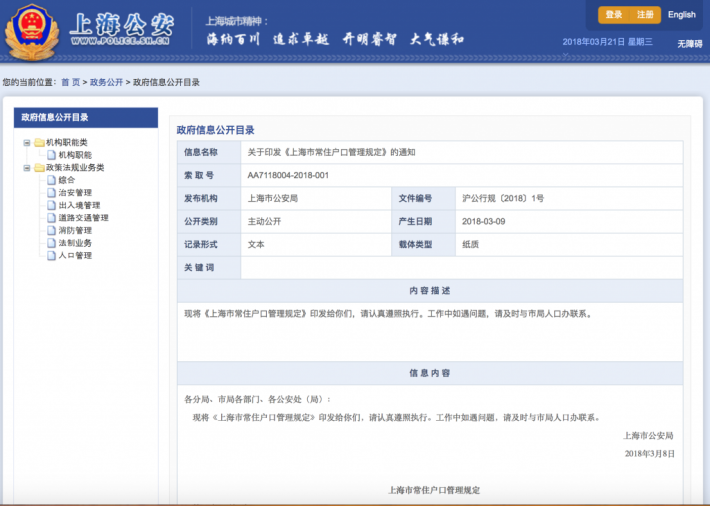Go to 首页 in the breadcrumb
The height and width of the screenshot is (506, 710).
click(70, 82)
